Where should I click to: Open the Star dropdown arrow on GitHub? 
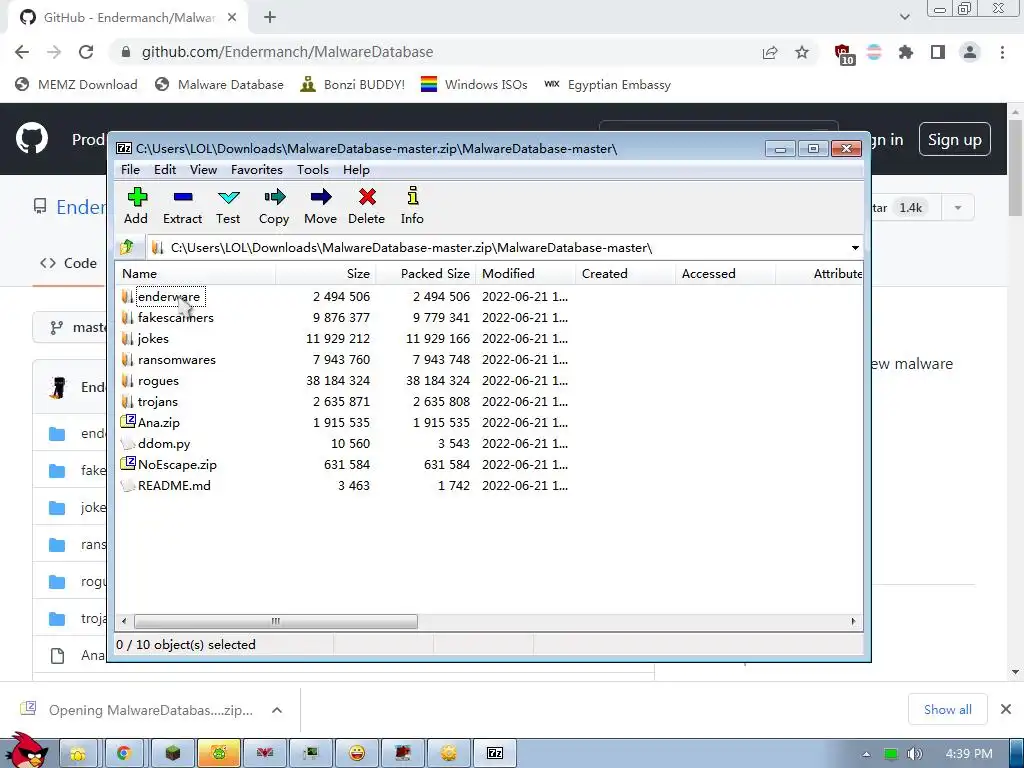pos(958,208)
